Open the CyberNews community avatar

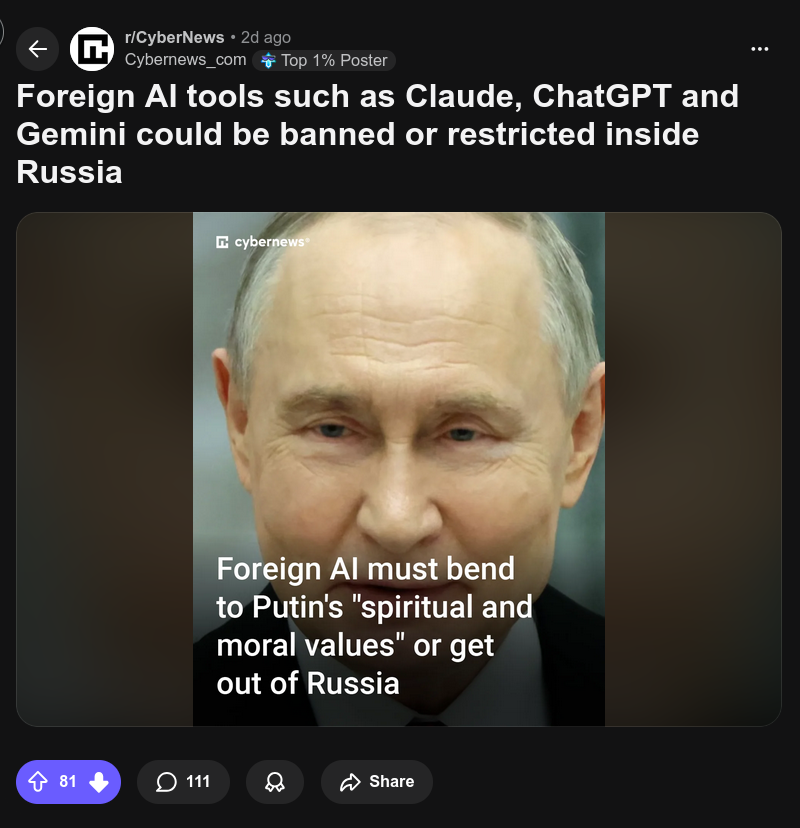coord(92,49)
